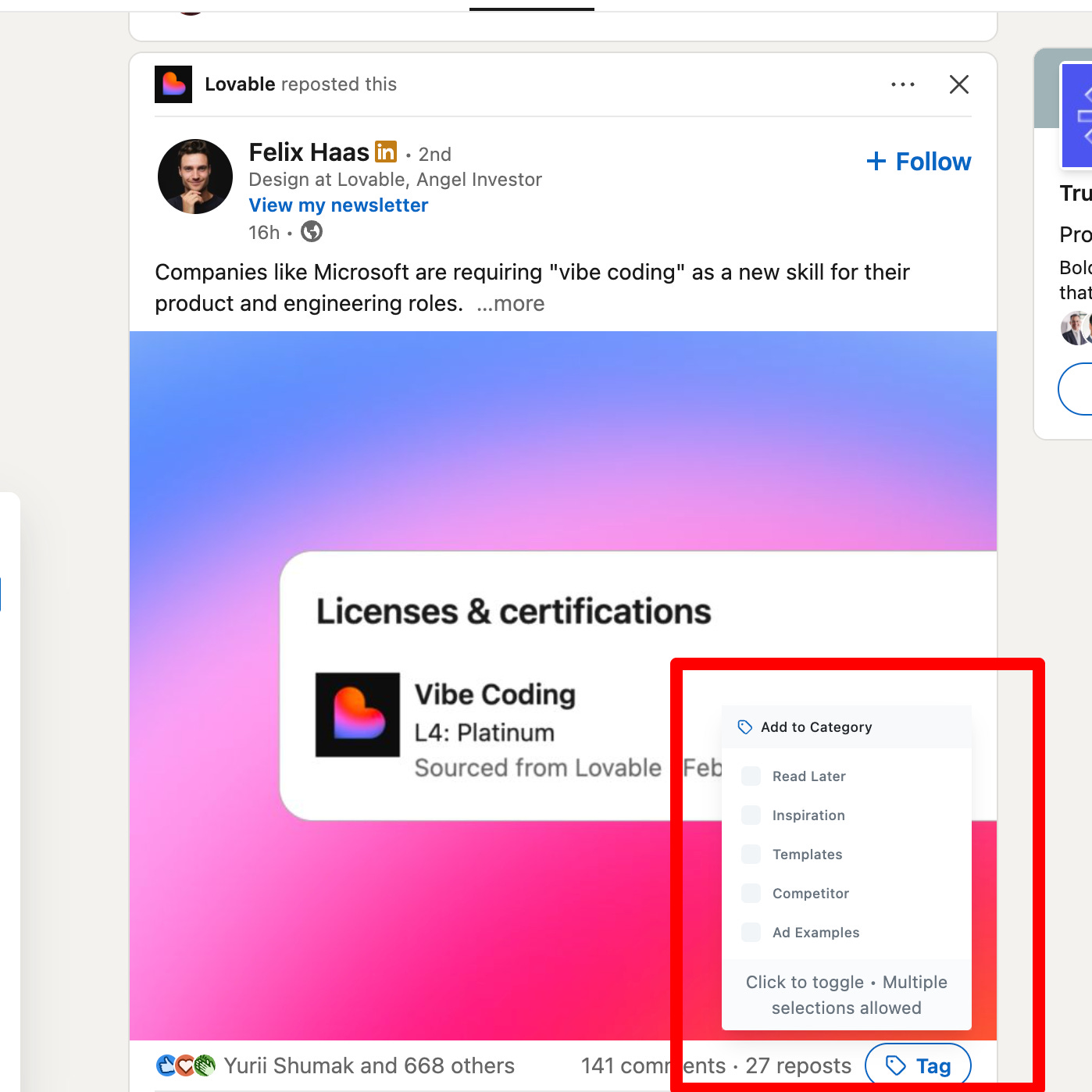
Task: Open the post options three-dots menu
Action: (903, 84)
